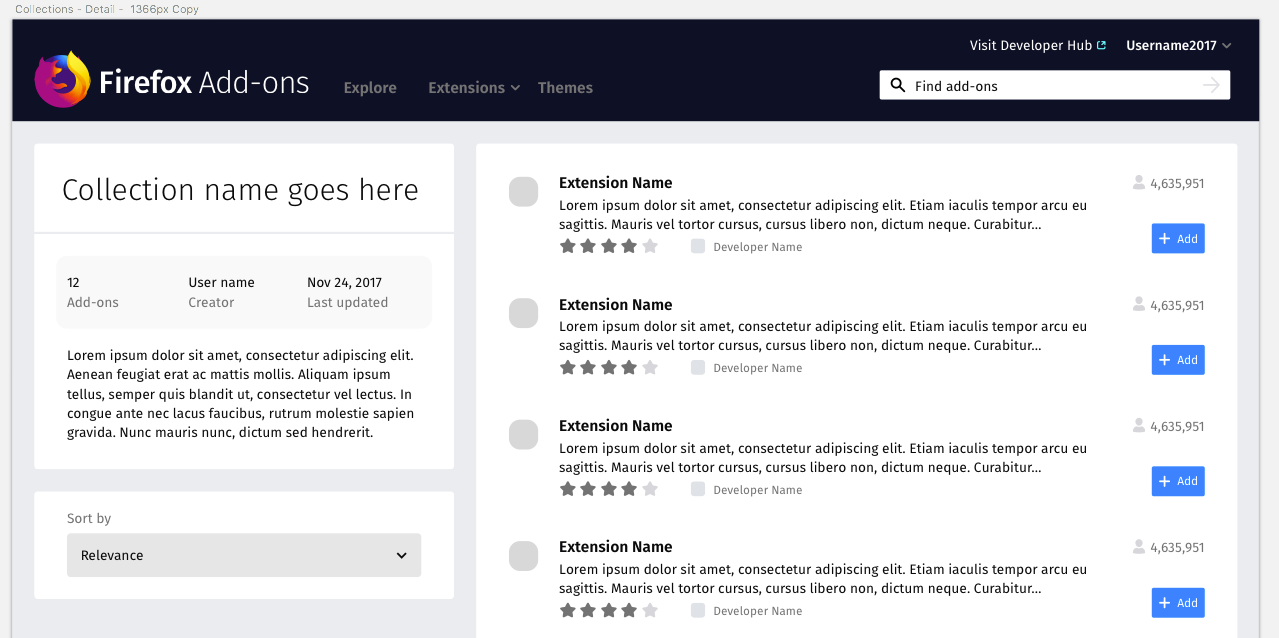1279x638 pixels.
Task: Open the first Extension Name title
Action: (615, 183)
